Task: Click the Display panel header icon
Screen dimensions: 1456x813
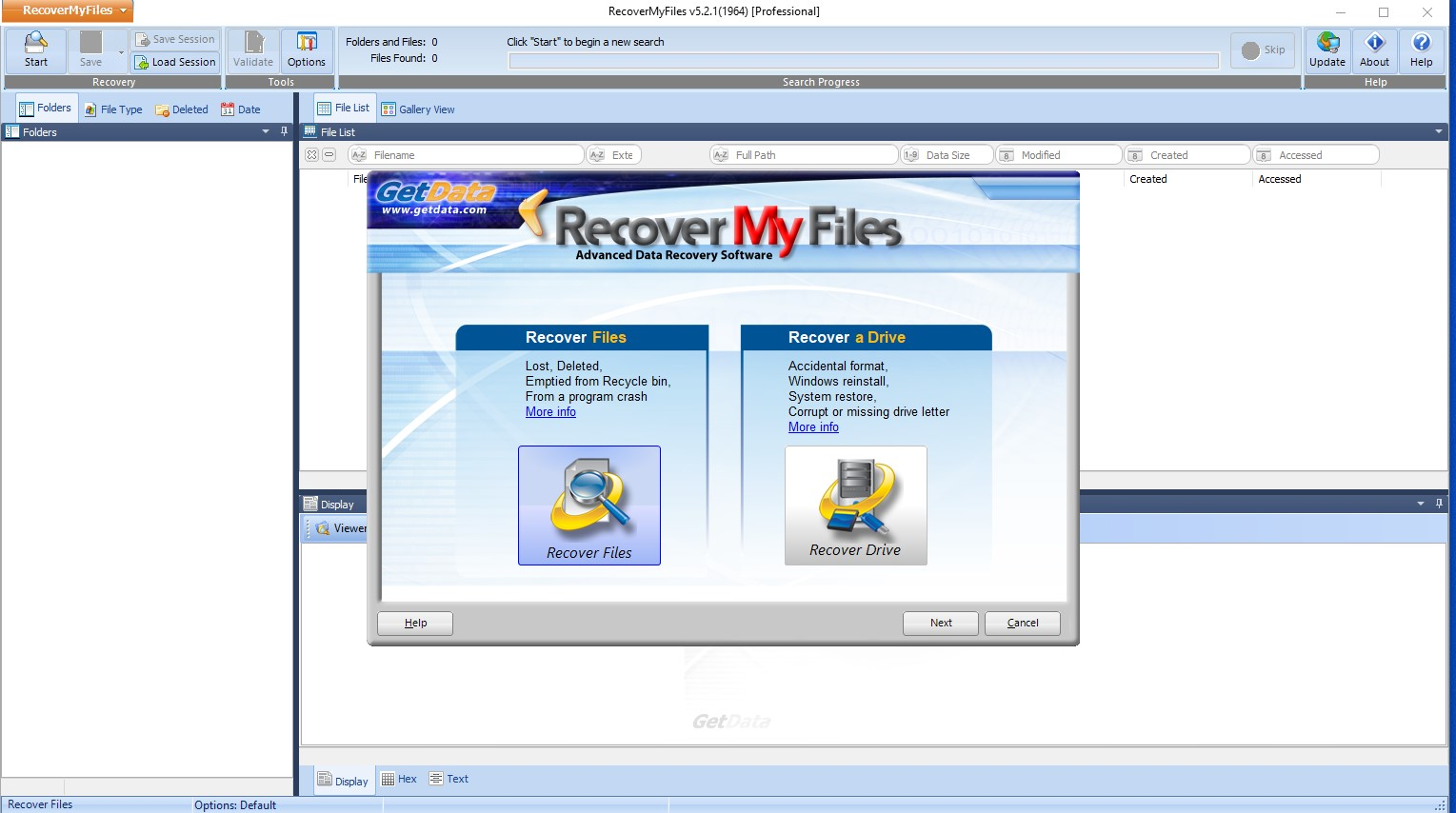Action: pos(309,504)
